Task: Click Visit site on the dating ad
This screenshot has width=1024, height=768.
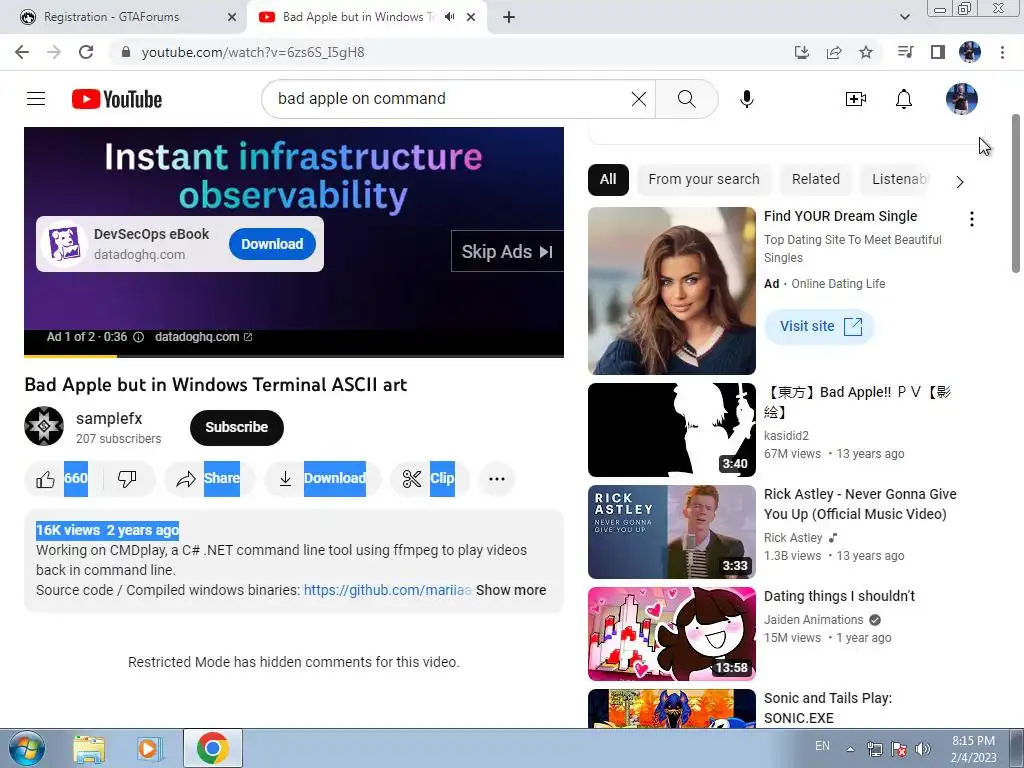Action: 820,327
